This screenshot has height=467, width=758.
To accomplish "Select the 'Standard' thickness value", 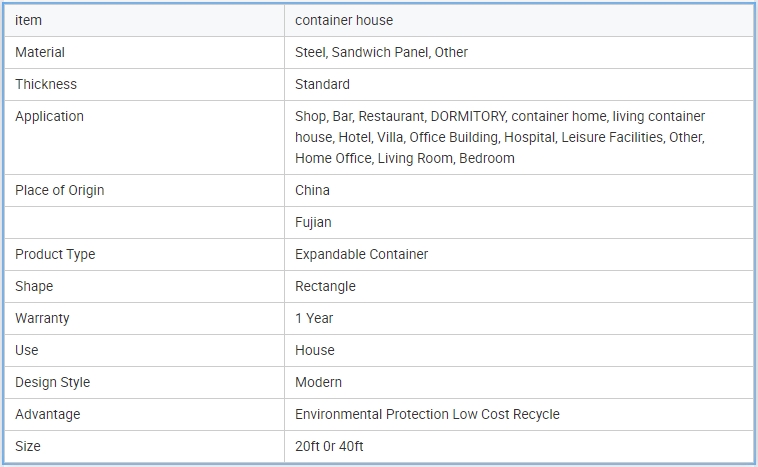I will pos(322,84).
